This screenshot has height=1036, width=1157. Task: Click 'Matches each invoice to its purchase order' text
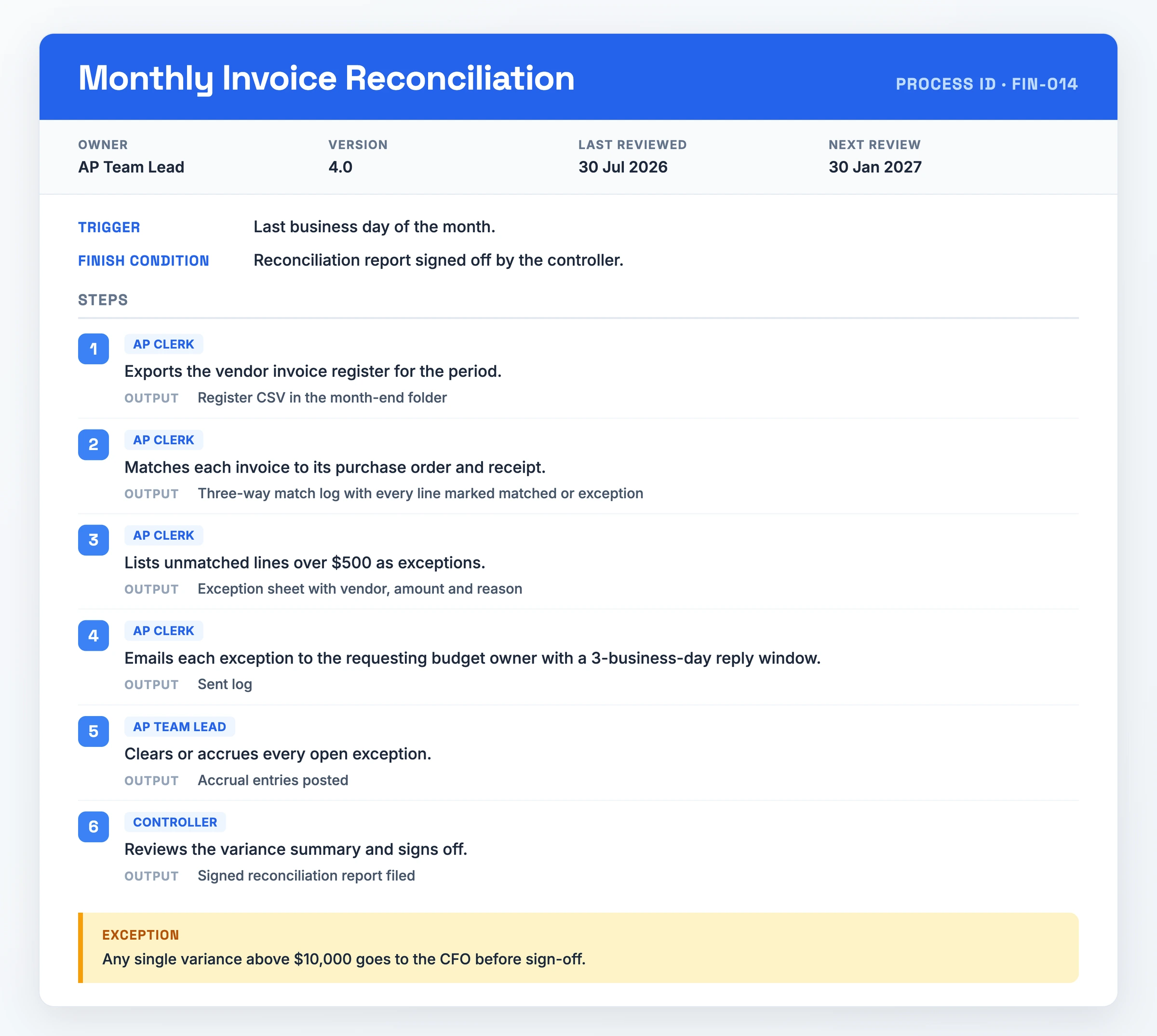click(335, 467)
